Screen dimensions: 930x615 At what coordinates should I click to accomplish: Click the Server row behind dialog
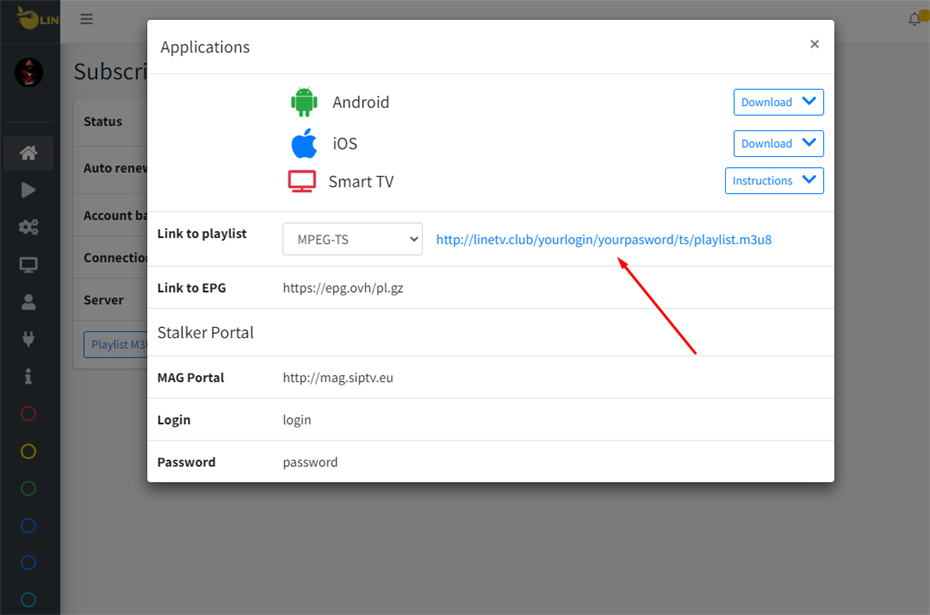(x=110, y=300)
